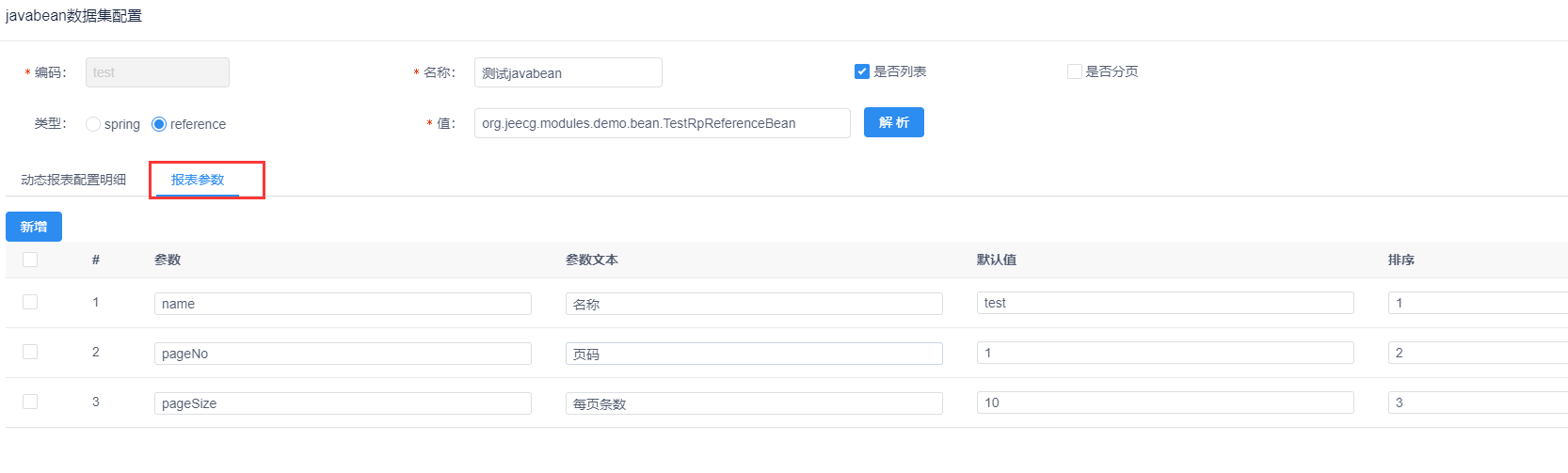This screenshot has height=473, width=1568.
Task: Click the javabean数据集配置 title text
Action: (x=73, y=16)
